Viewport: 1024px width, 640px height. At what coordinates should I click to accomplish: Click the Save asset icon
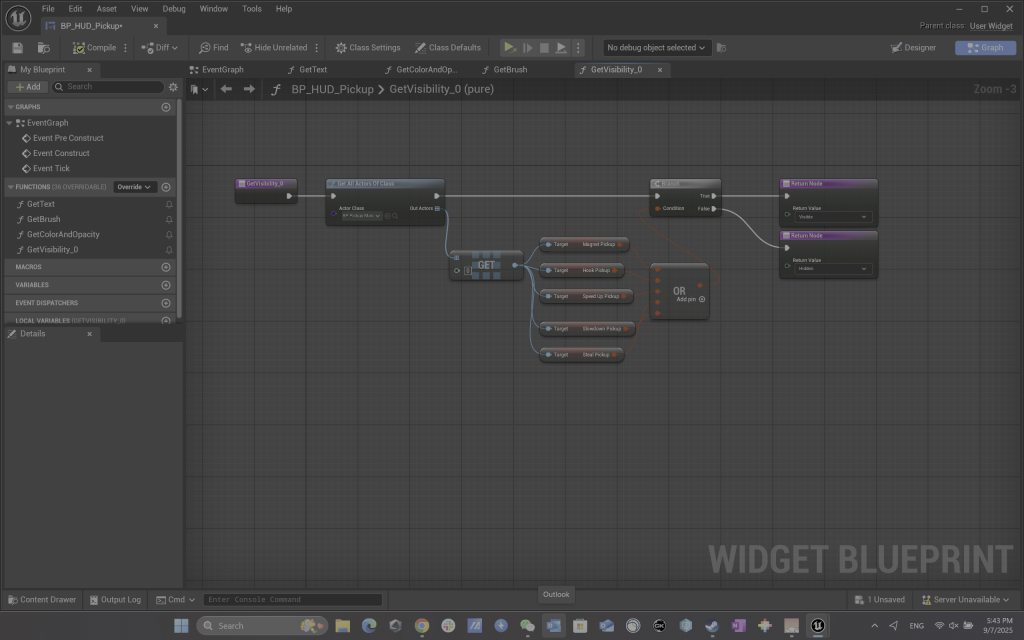point(18,47)
